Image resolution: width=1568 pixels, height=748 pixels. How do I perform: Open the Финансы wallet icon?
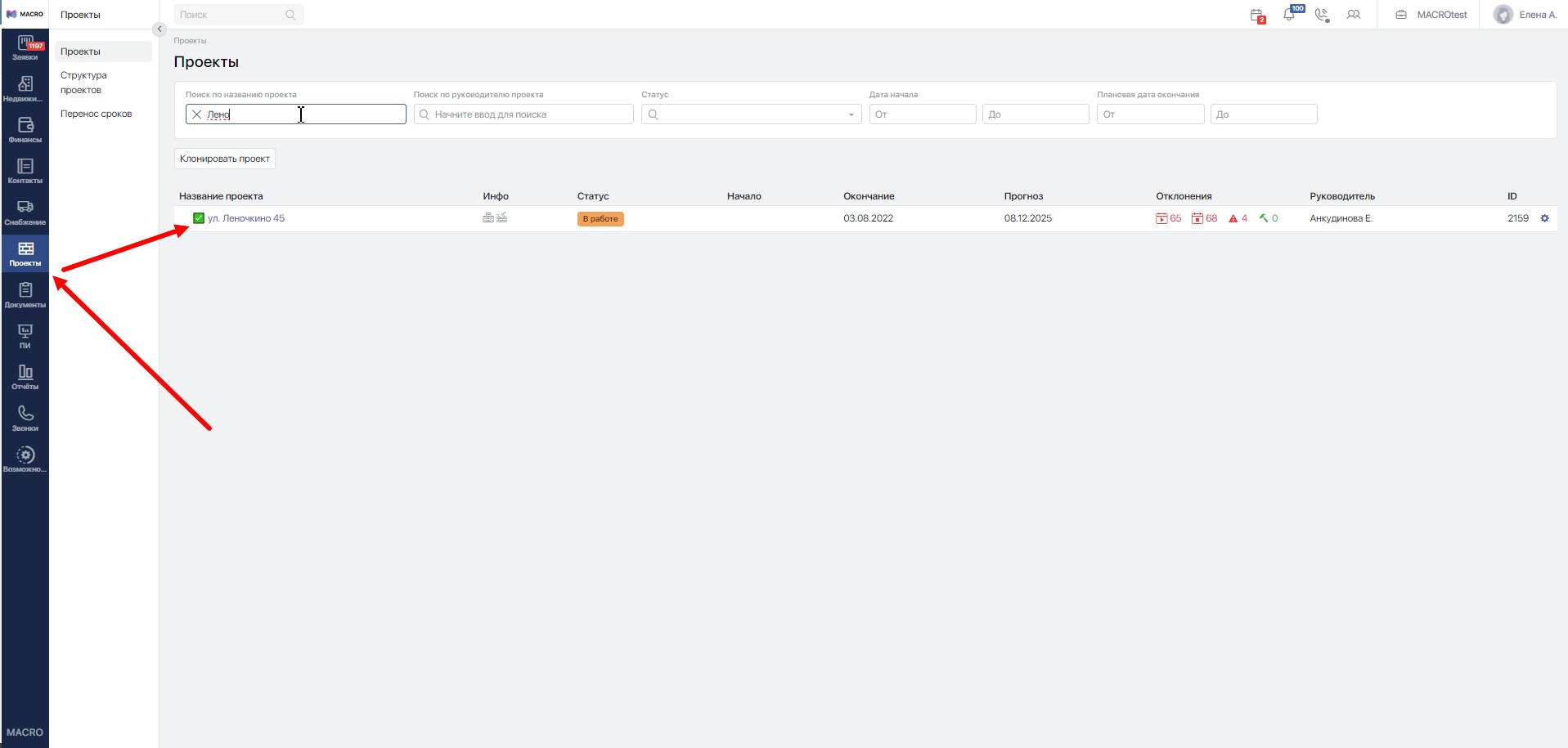(25, 129)
